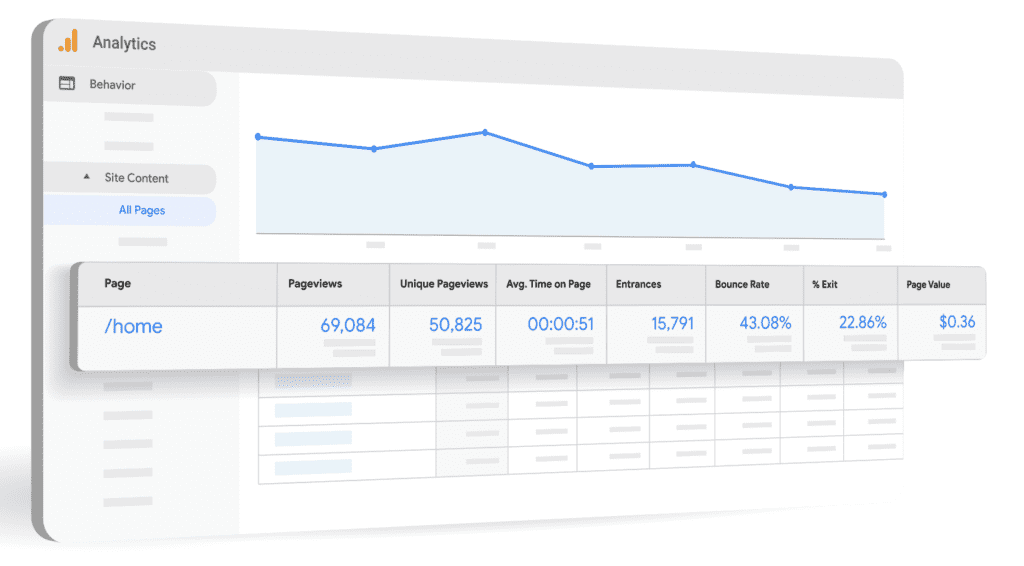This screenshot has width=1024, height=566.
Task: Sort by Unique Pageviews column header
Action: tap(444, 284)
